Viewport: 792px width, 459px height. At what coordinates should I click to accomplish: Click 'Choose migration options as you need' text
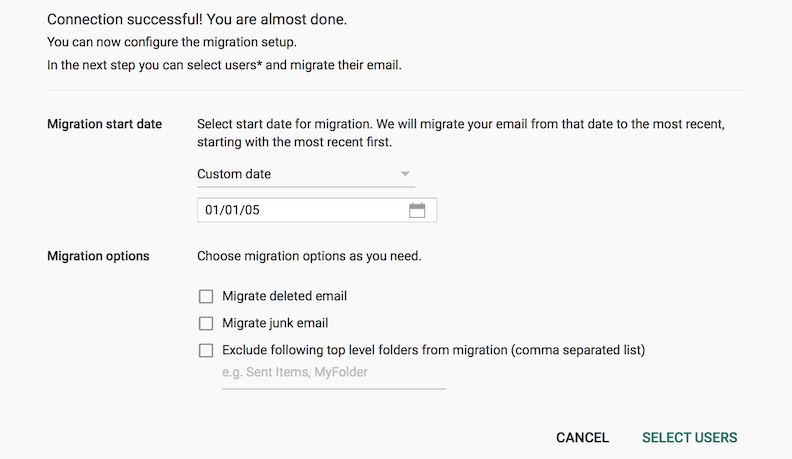pyautogui.click(x=309, y=256)
